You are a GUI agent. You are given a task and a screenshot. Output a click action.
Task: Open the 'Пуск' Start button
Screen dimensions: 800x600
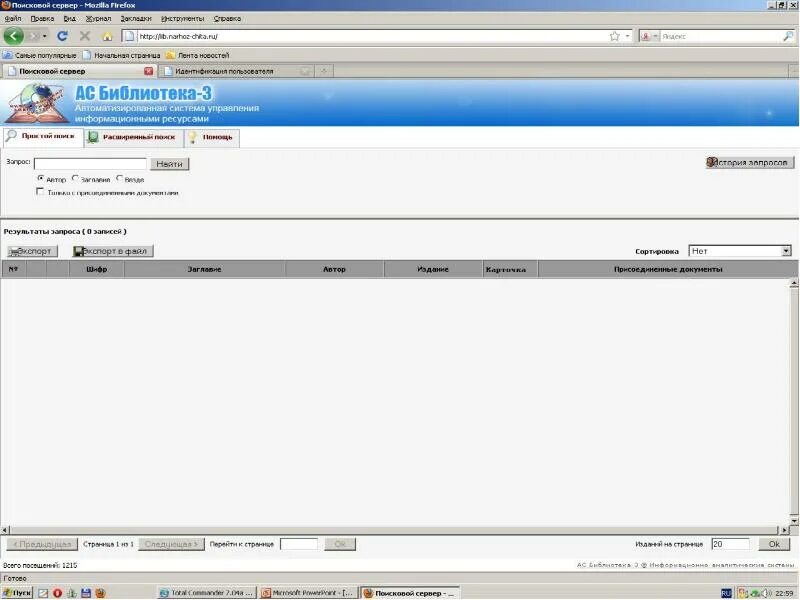point(17,593)
